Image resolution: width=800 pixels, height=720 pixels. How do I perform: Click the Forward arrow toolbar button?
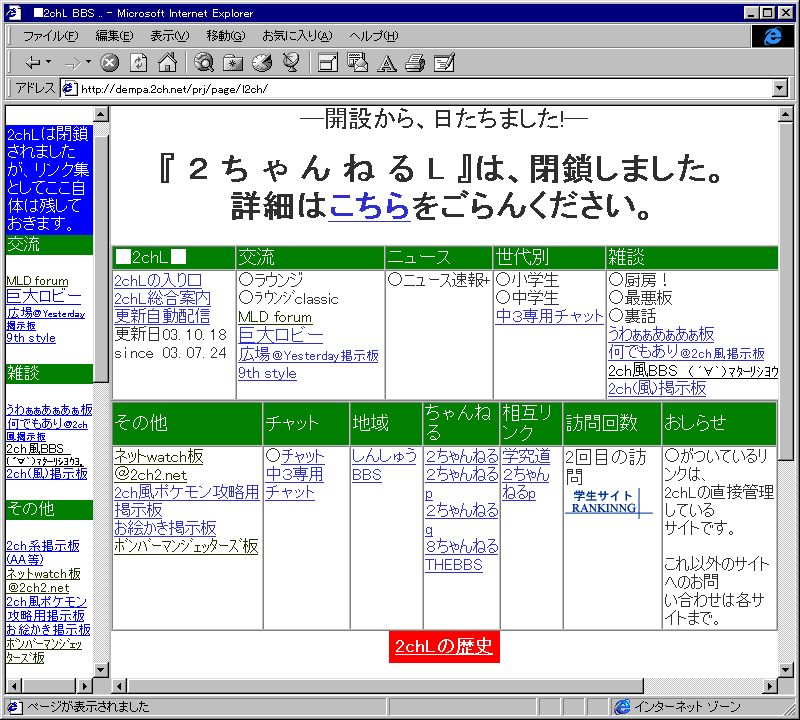tap(72, 63)
